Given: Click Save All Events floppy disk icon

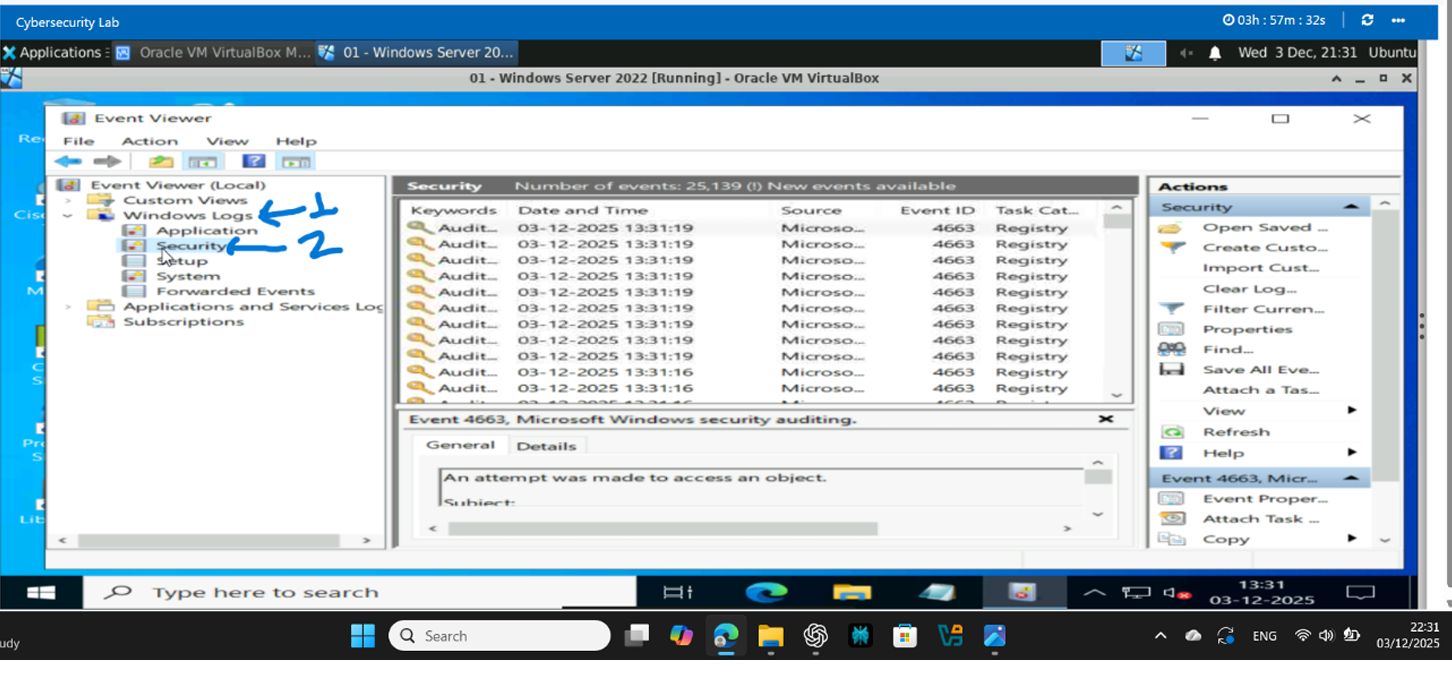Looking at the screenshot, I should pos(1171,370).
